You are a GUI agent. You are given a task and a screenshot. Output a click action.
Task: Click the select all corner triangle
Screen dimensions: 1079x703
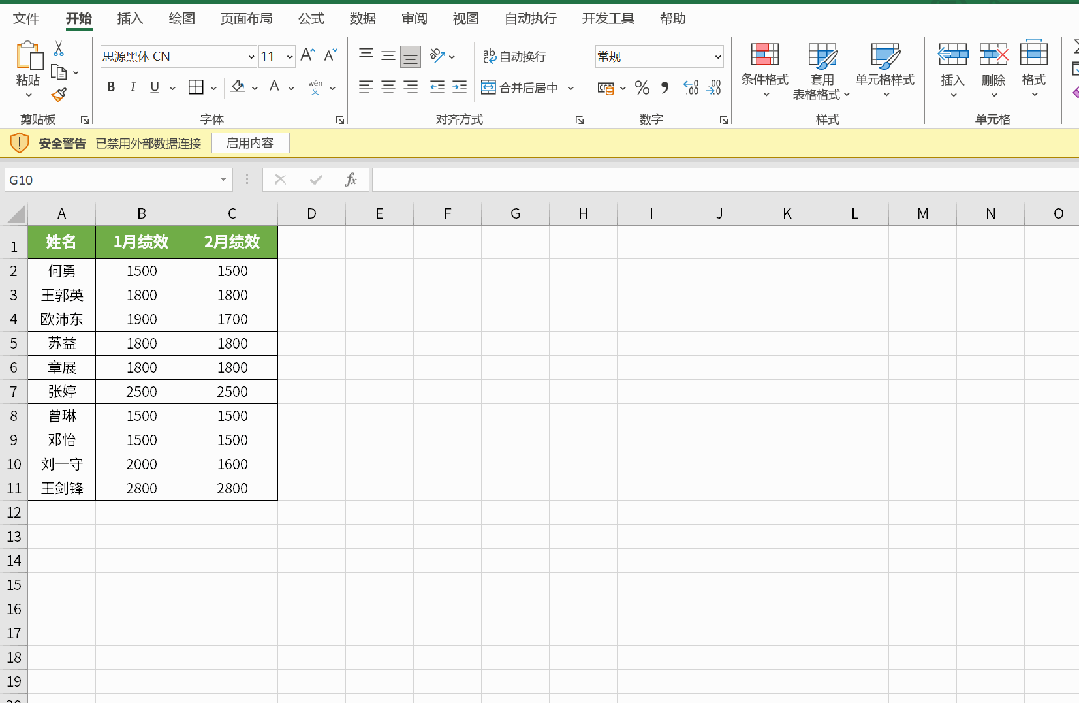pos(15,214)
